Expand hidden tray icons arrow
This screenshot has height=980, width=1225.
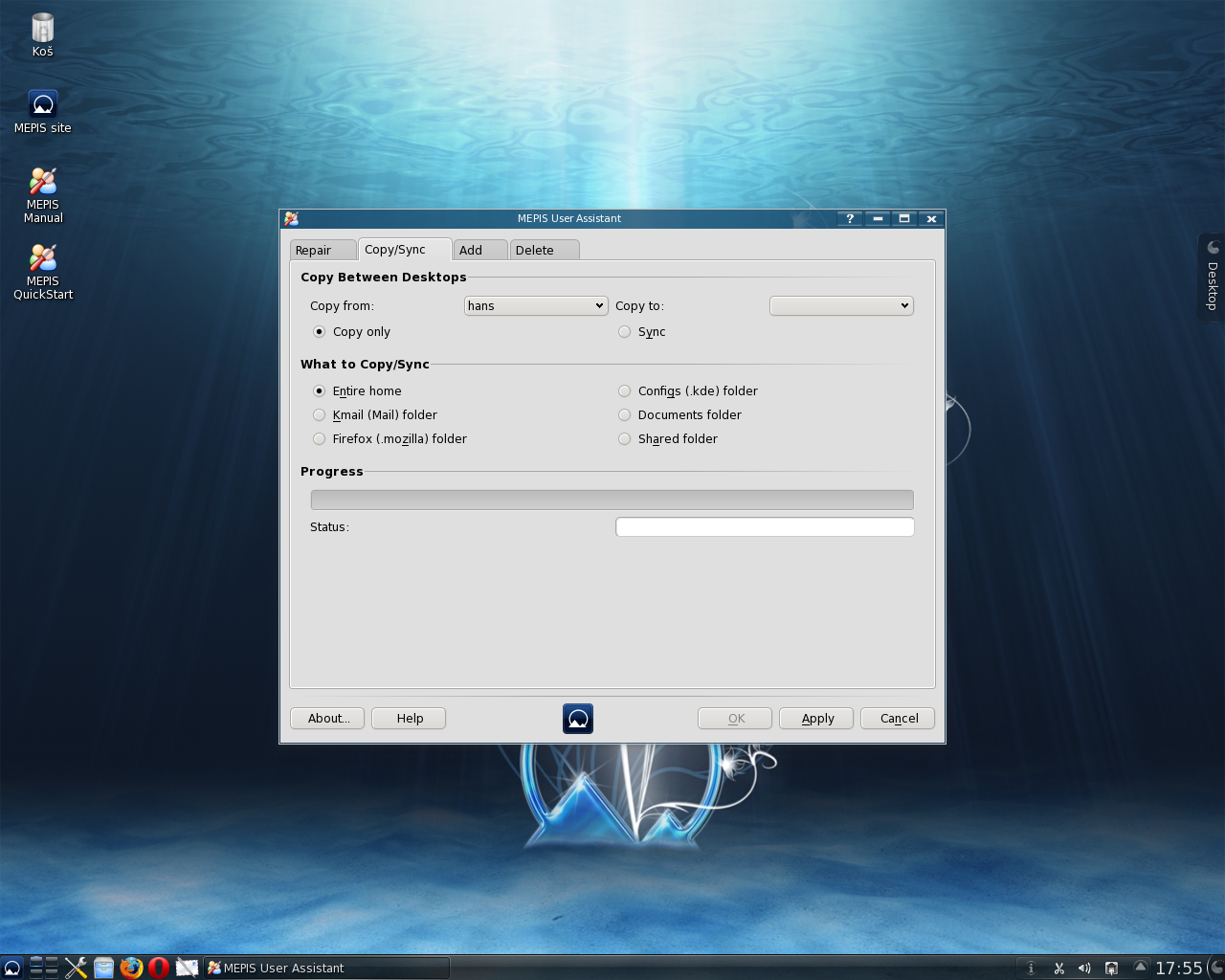pyautogui.click(x=1140, y=967)
